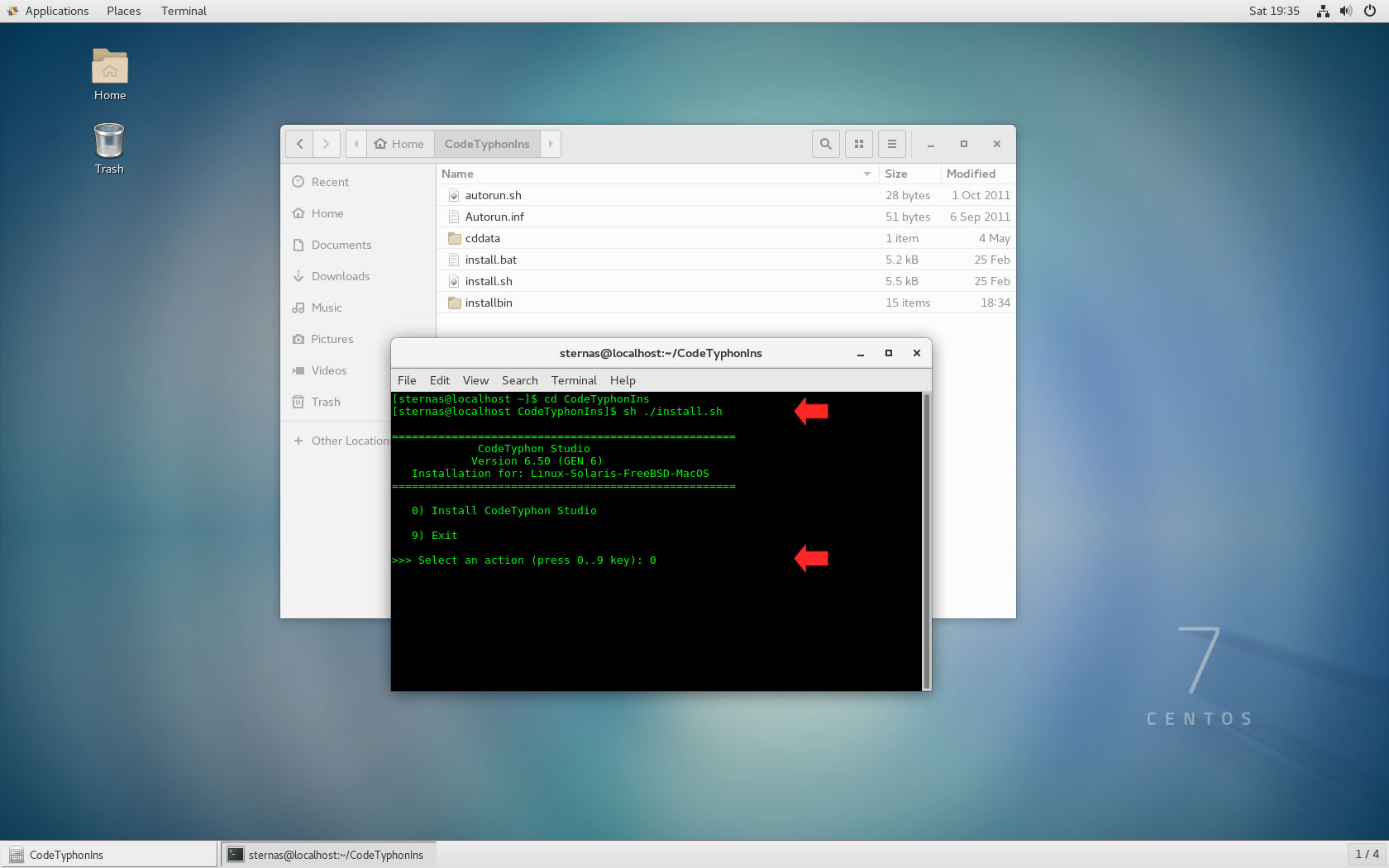Open the terminal Help menu
Image resolution: width=1389 pixels, height=868 pixels.
tap(623, 380)
